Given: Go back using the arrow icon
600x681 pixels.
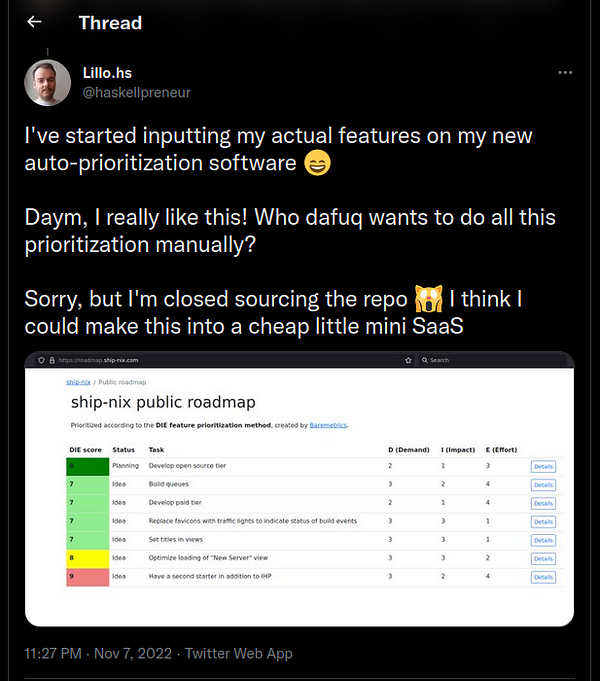Looking at the screenshot, I should point(34,22).
